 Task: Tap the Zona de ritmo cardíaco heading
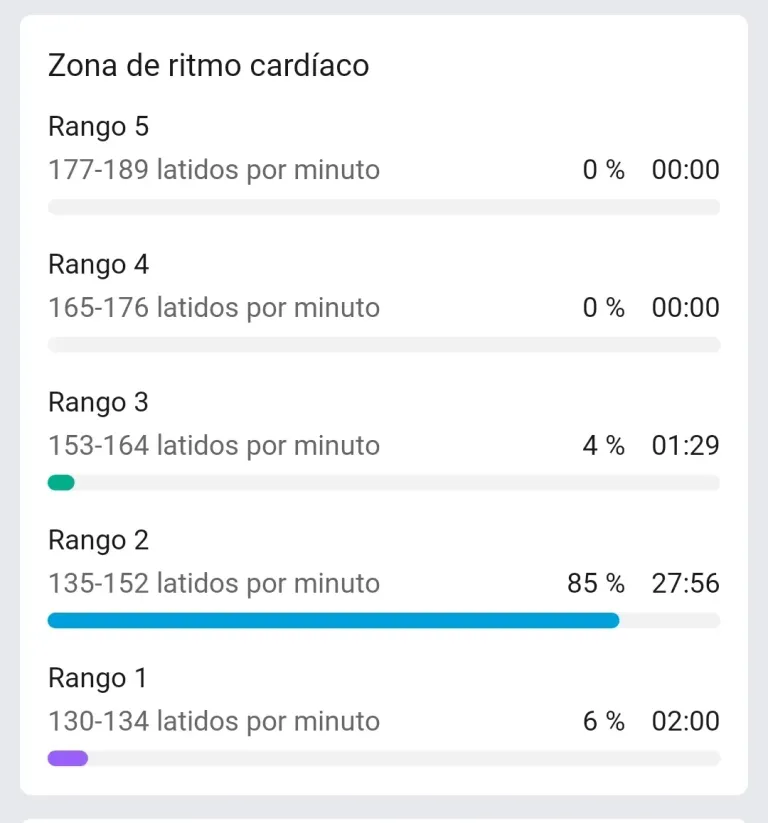coord(208,66)
